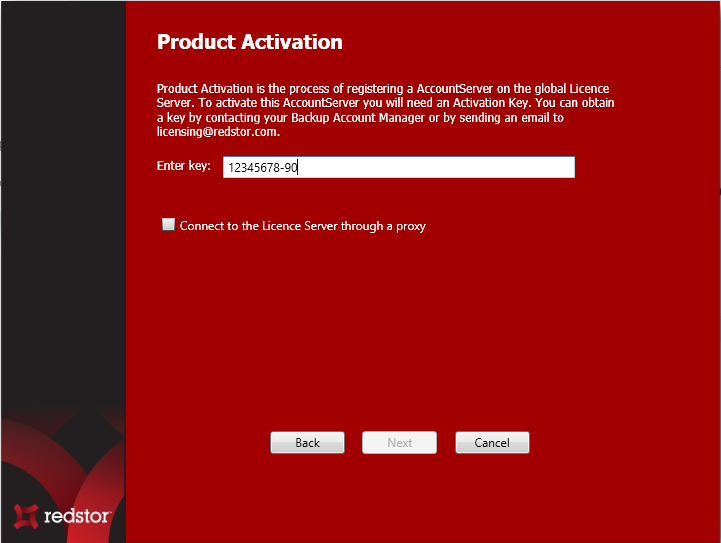Enable Connect to Licence Server through proxy

click(168, 224)
